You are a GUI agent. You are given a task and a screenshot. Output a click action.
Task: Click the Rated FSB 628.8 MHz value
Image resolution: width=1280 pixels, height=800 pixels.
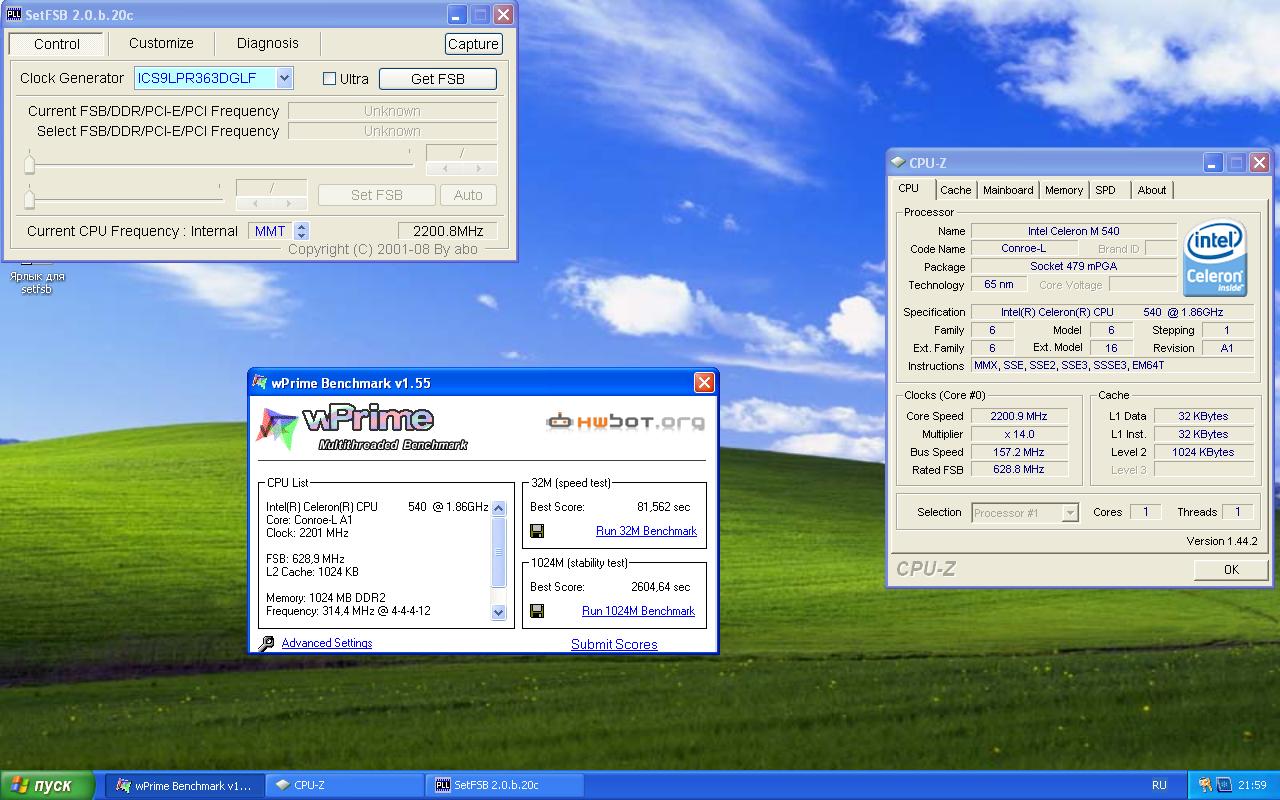click(1019, 469)
